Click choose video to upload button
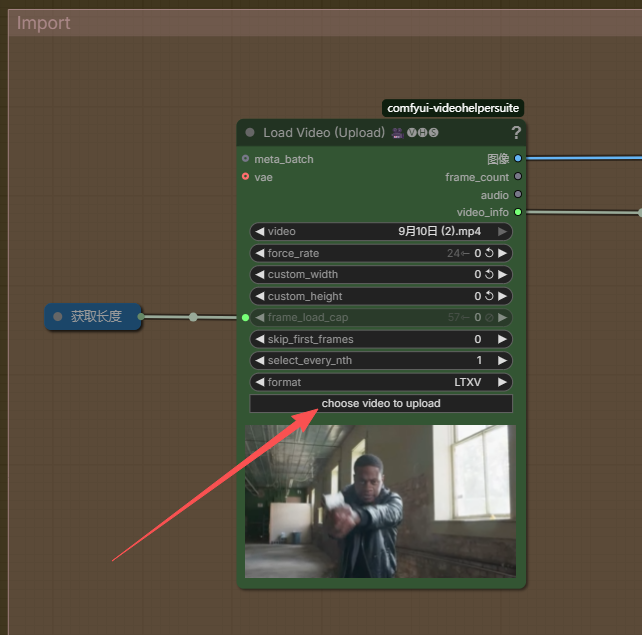This screenshot has height=635, width=642. pyautogui.click(x=381, y=404)
